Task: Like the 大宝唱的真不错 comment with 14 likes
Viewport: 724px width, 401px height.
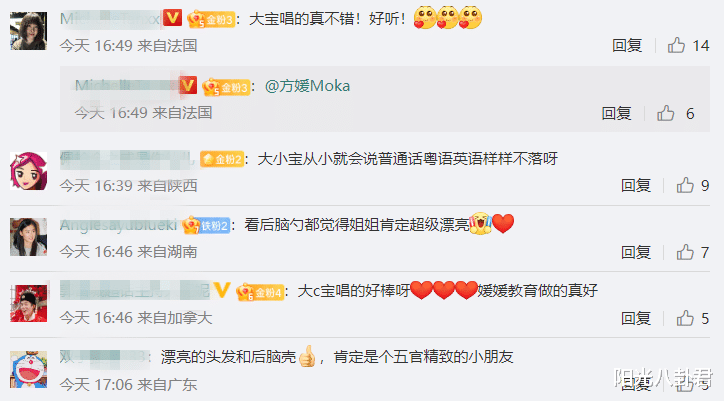Action: coord(676,45)
